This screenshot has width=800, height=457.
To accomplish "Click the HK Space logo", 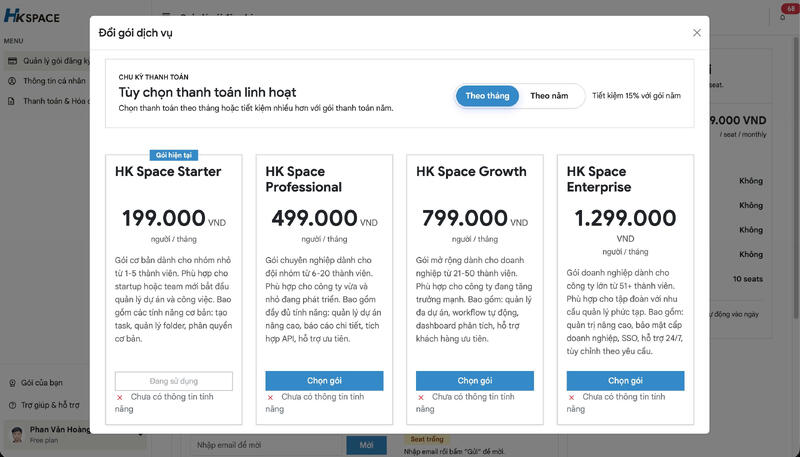I will coord(32,16).
